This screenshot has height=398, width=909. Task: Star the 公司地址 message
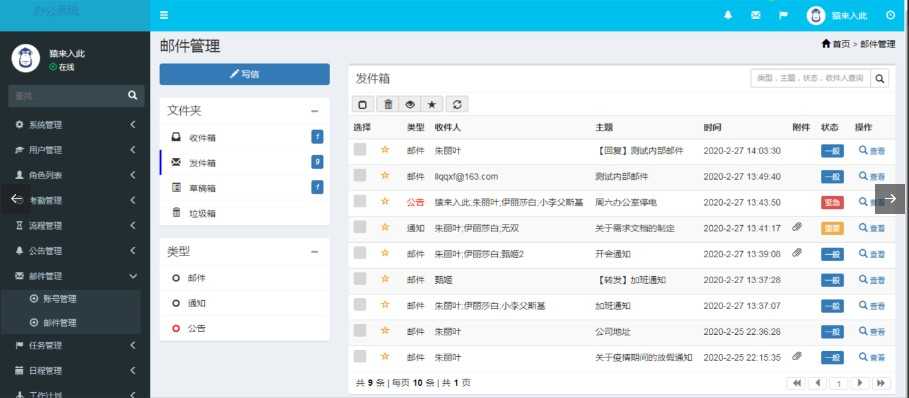pos(384,330)
